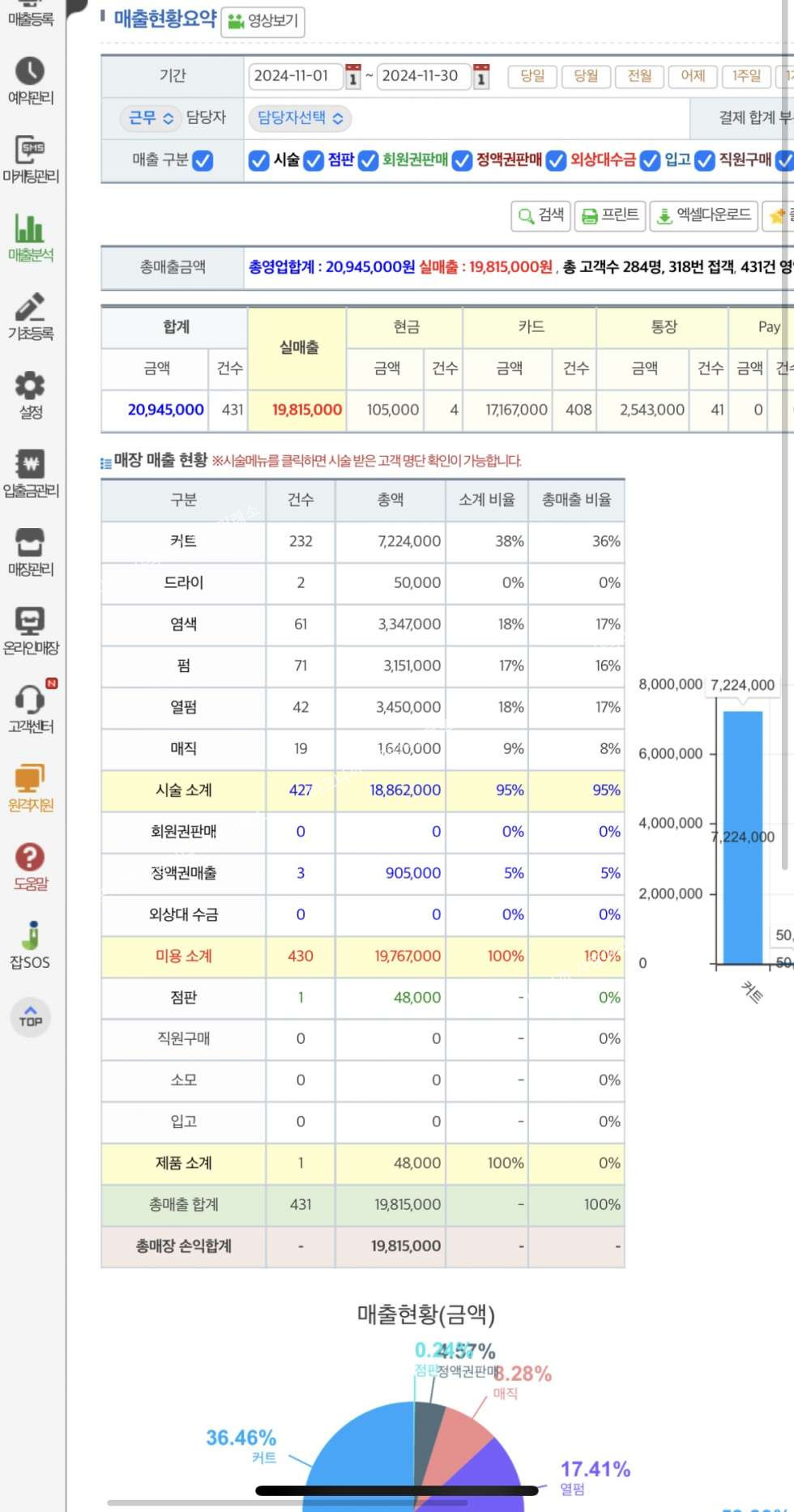Screen dimensions: 794x1512
Task: Expand the 담당자선택 dropdown
Action: pos(300,118)
